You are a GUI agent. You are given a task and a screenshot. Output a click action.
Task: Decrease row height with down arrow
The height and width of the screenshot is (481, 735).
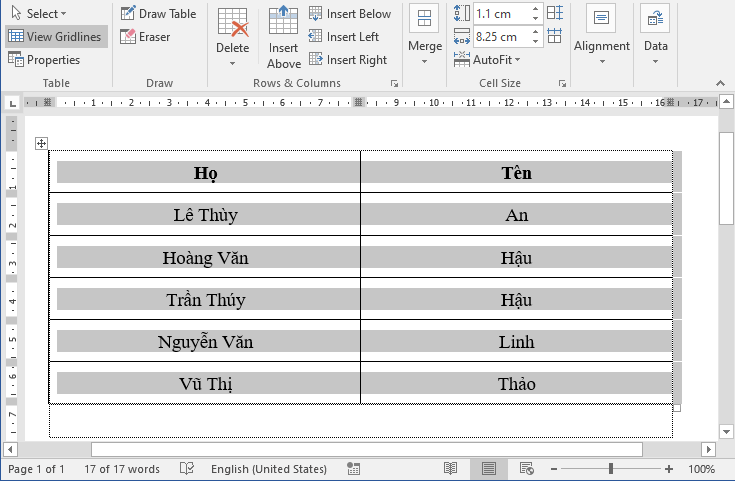(535, 18)
